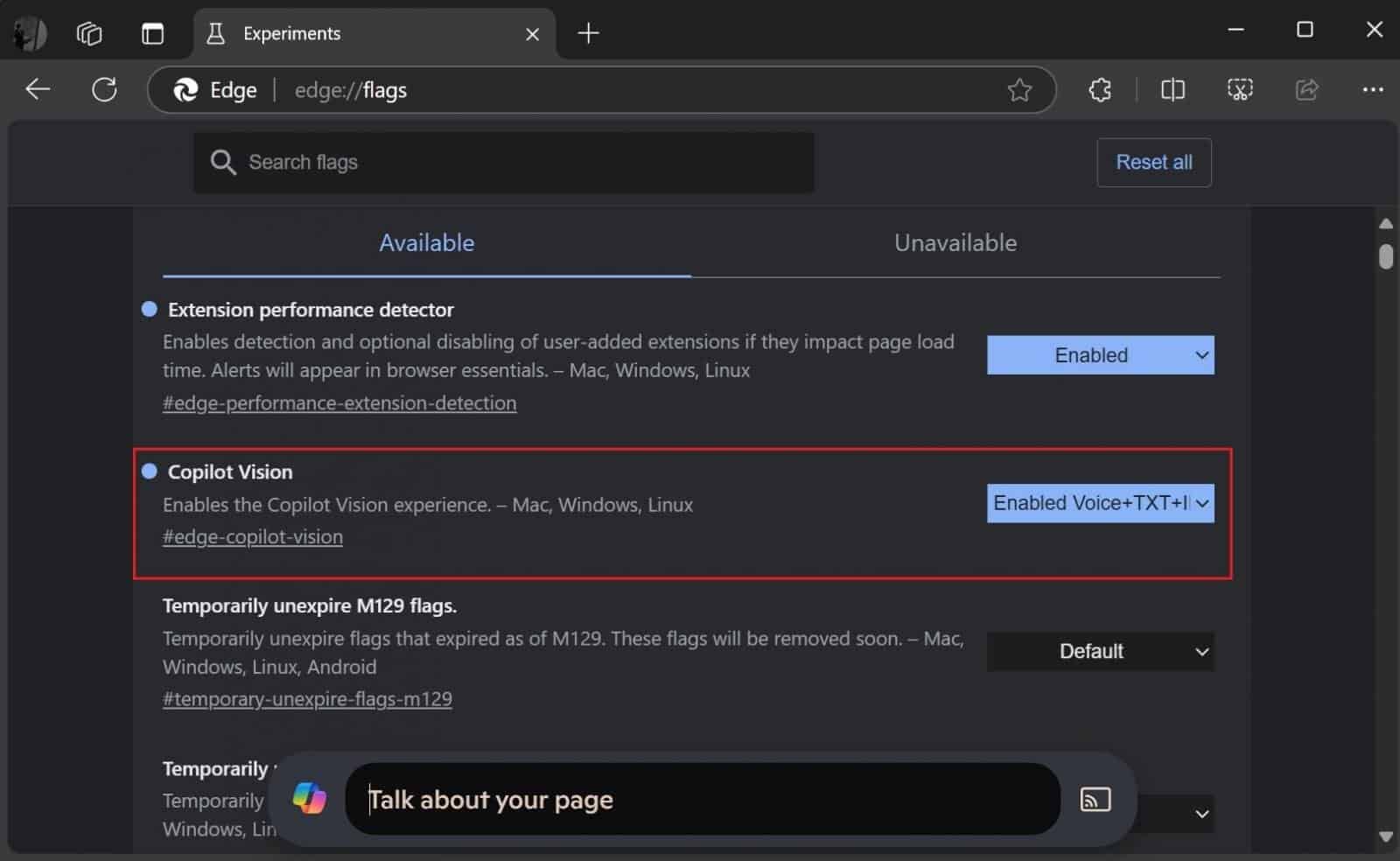Add this page to favorites star
1400x861 pixels.
[1019, 89]
